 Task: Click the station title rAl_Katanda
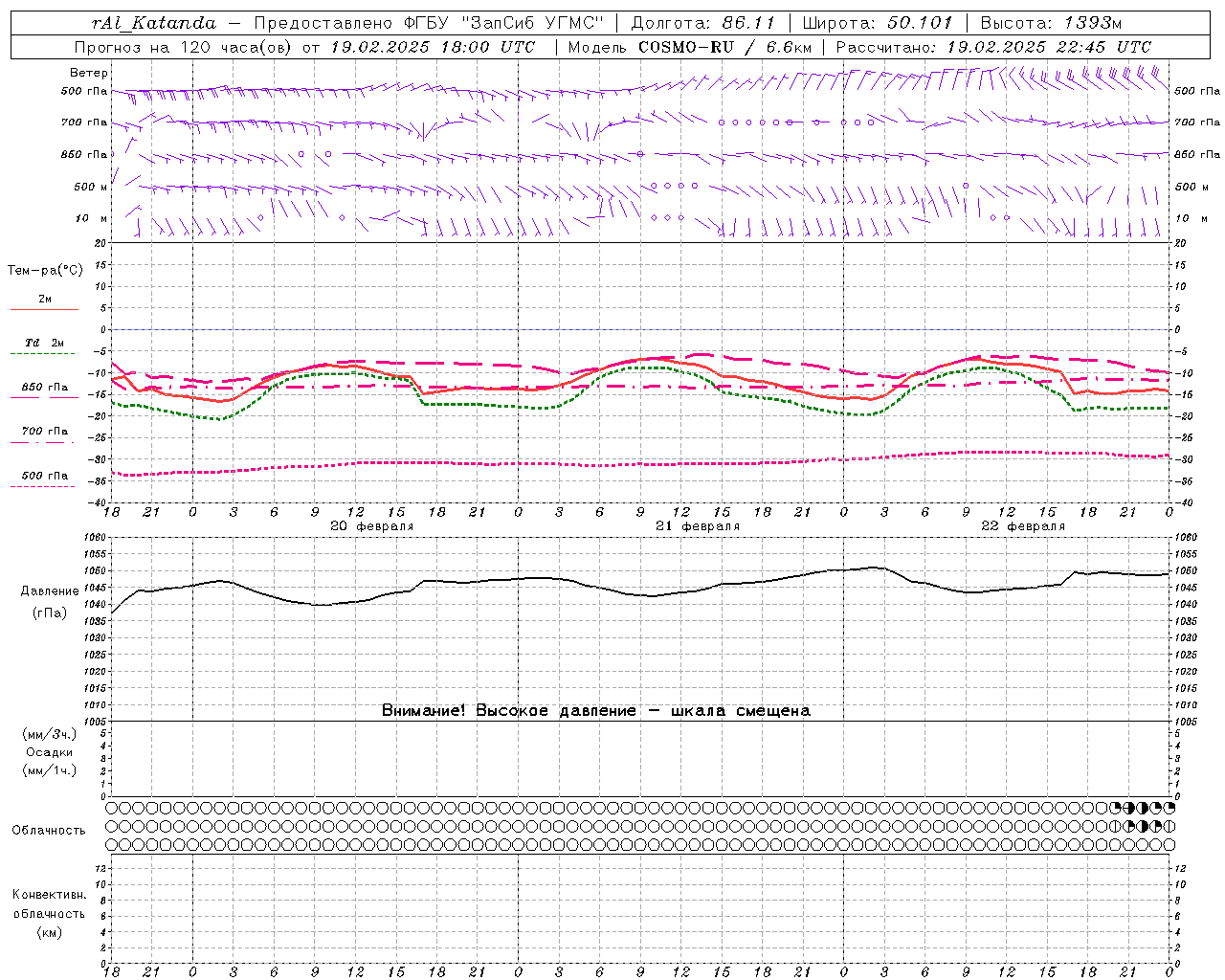(x=154, y=23)
